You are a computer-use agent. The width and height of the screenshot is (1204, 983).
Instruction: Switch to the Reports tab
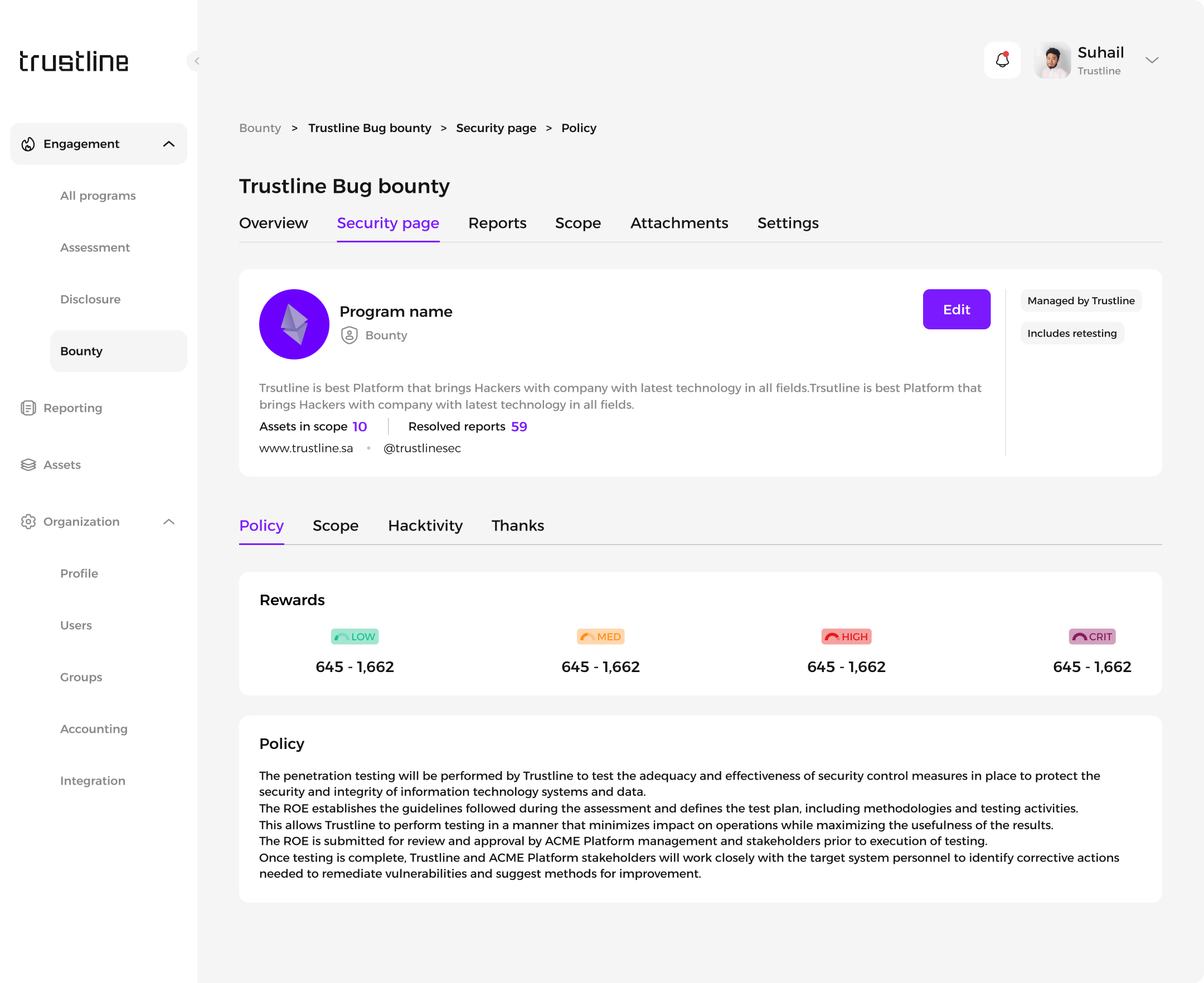pyautogui.click(x=497, y=223)
